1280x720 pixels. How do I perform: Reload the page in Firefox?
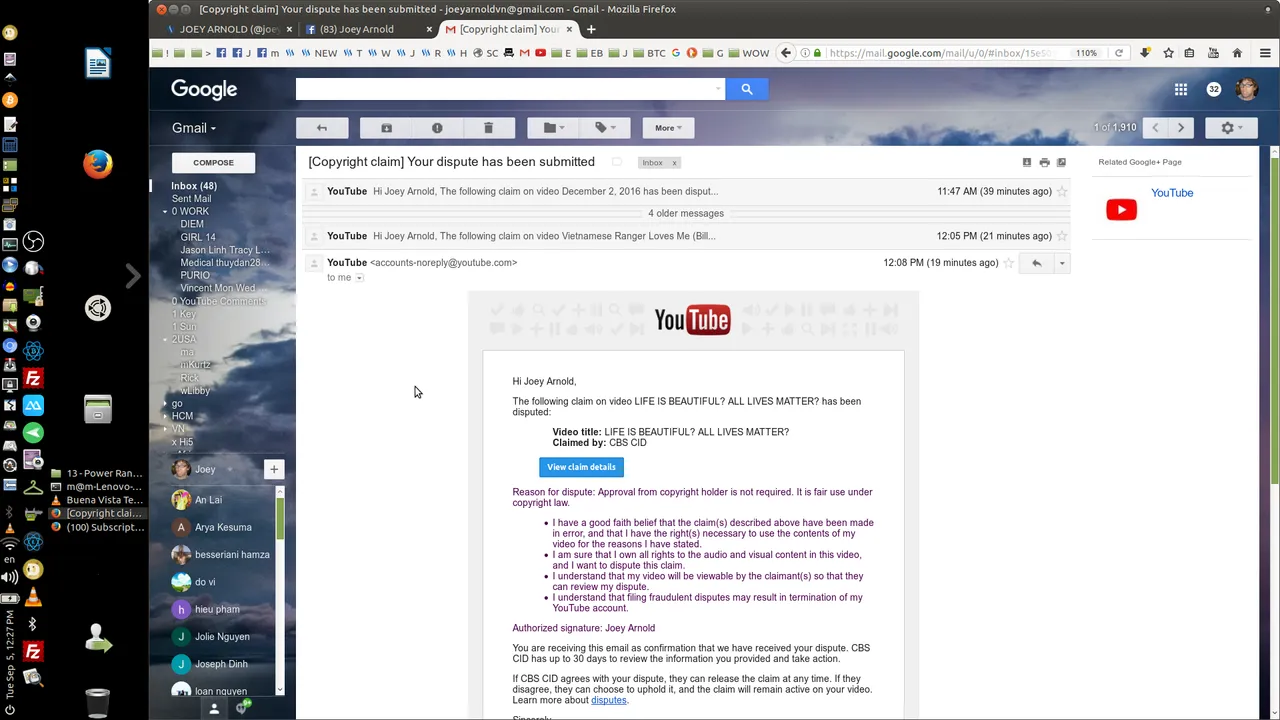pyautogui.click(x=1119, y=53)
